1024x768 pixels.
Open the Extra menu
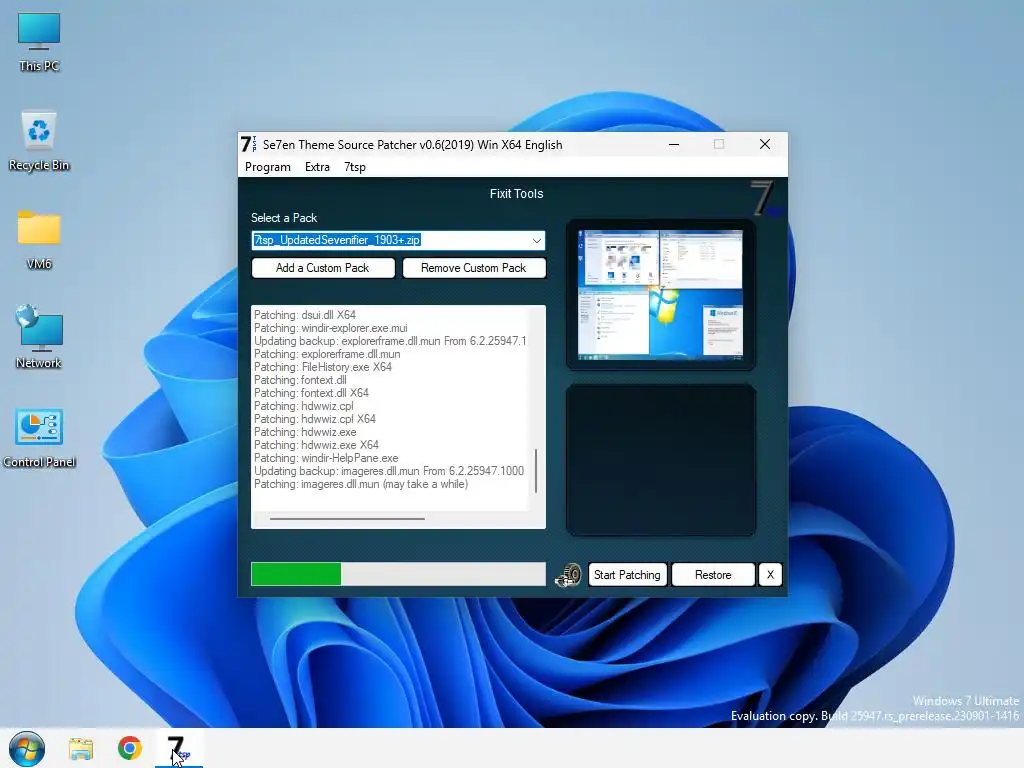tap(317, 167)
